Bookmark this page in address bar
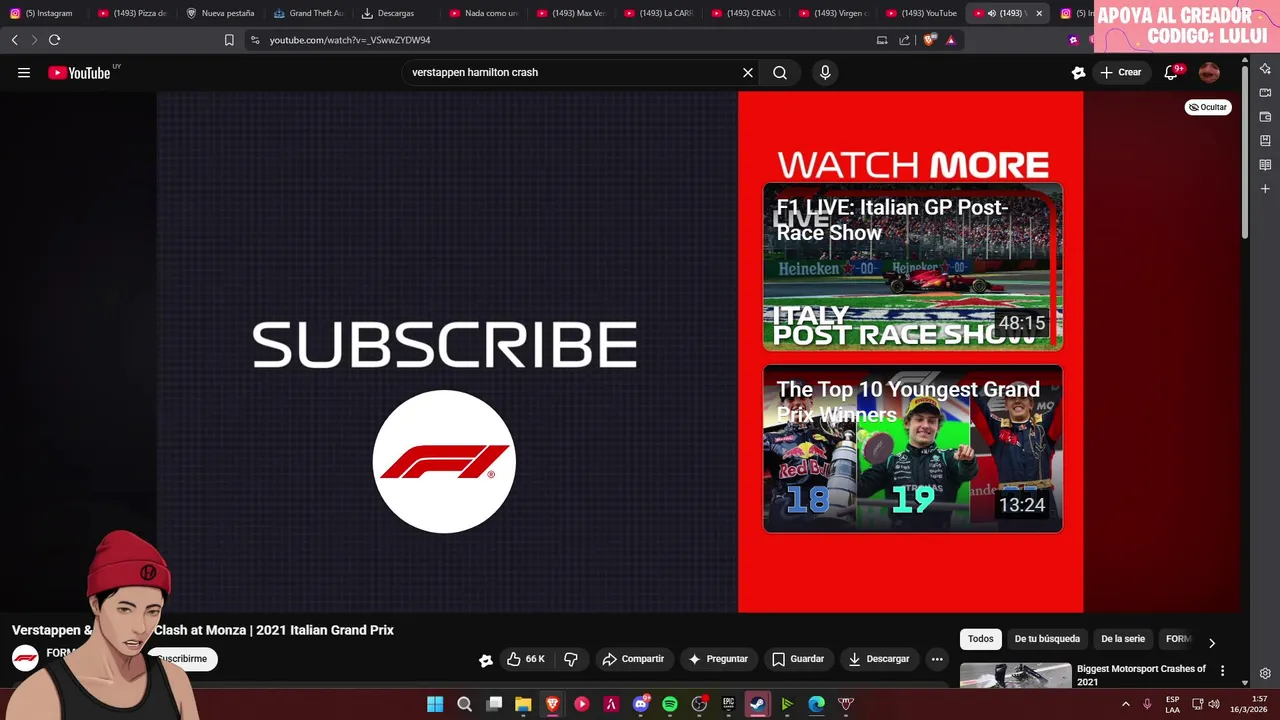The height and width of the screenshot is (720, 1280). 229,40
